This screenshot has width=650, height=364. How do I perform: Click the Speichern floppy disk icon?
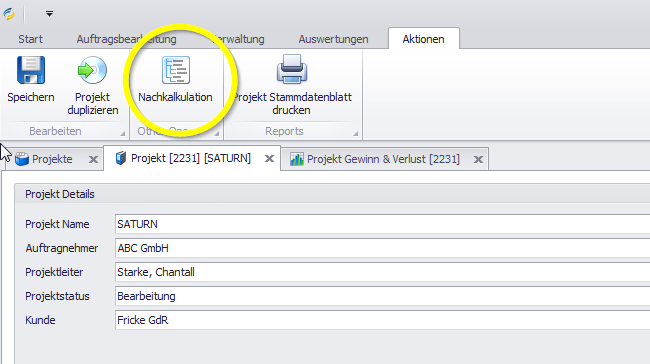31,70
